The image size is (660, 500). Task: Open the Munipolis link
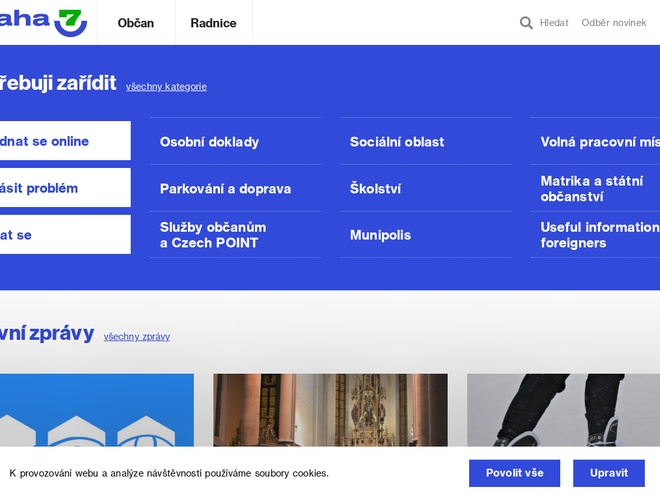[x=380, y=236]
